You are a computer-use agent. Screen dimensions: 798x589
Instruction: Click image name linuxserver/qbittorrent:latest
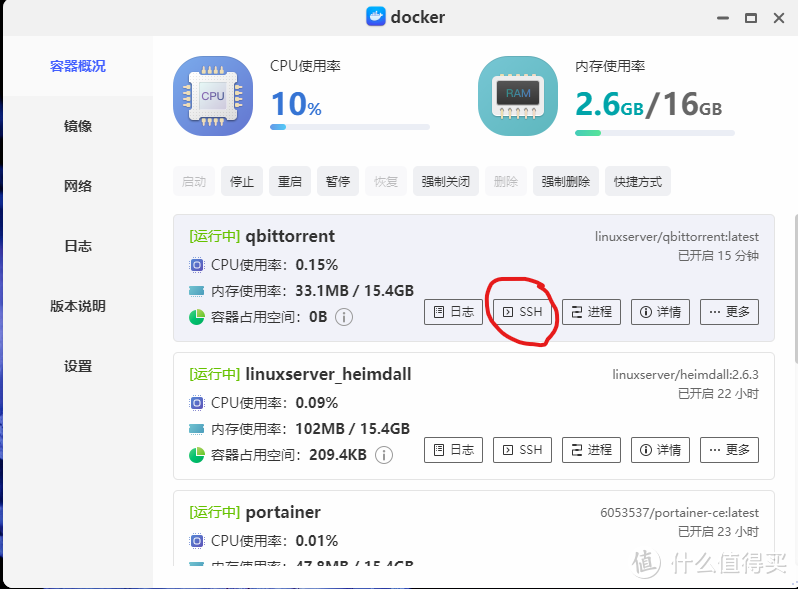[x=677, y=237]
